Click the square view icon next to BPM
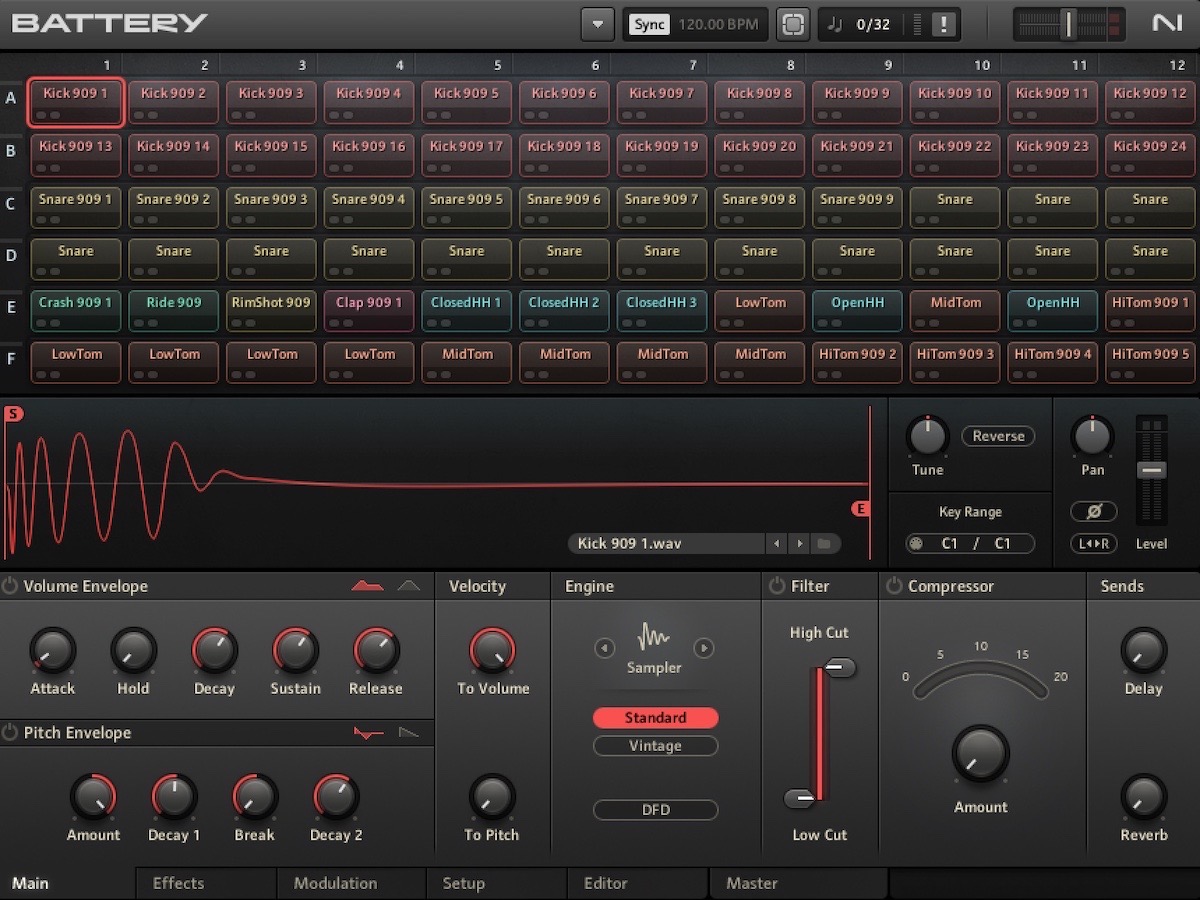Image resolution: width=1200 pixels, height=900 pixels. pos(793,24)
